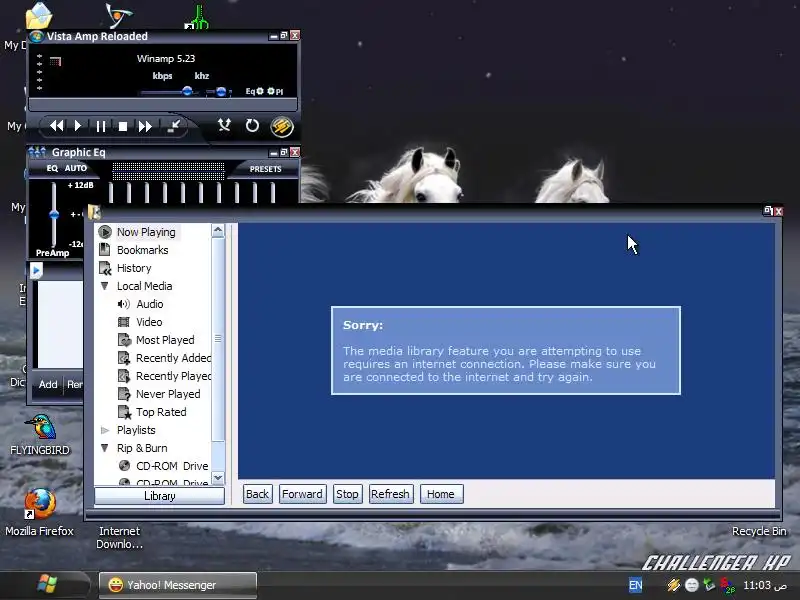800x600 pixels.
Task: Click the song seek progress bar
Action: point(163,105)
